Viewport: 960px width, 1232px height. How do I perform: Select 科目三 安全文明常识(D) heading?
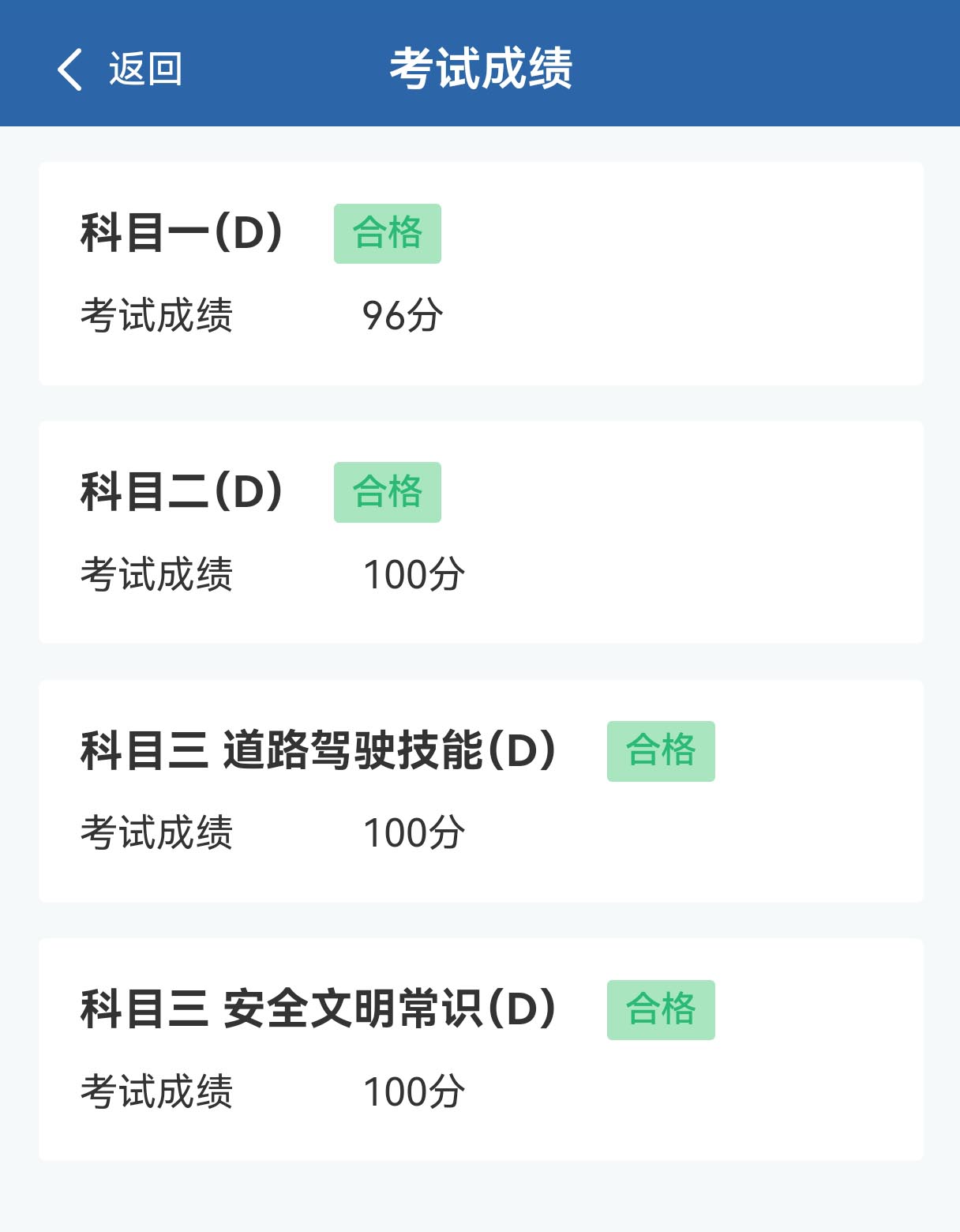point(318,1009)
